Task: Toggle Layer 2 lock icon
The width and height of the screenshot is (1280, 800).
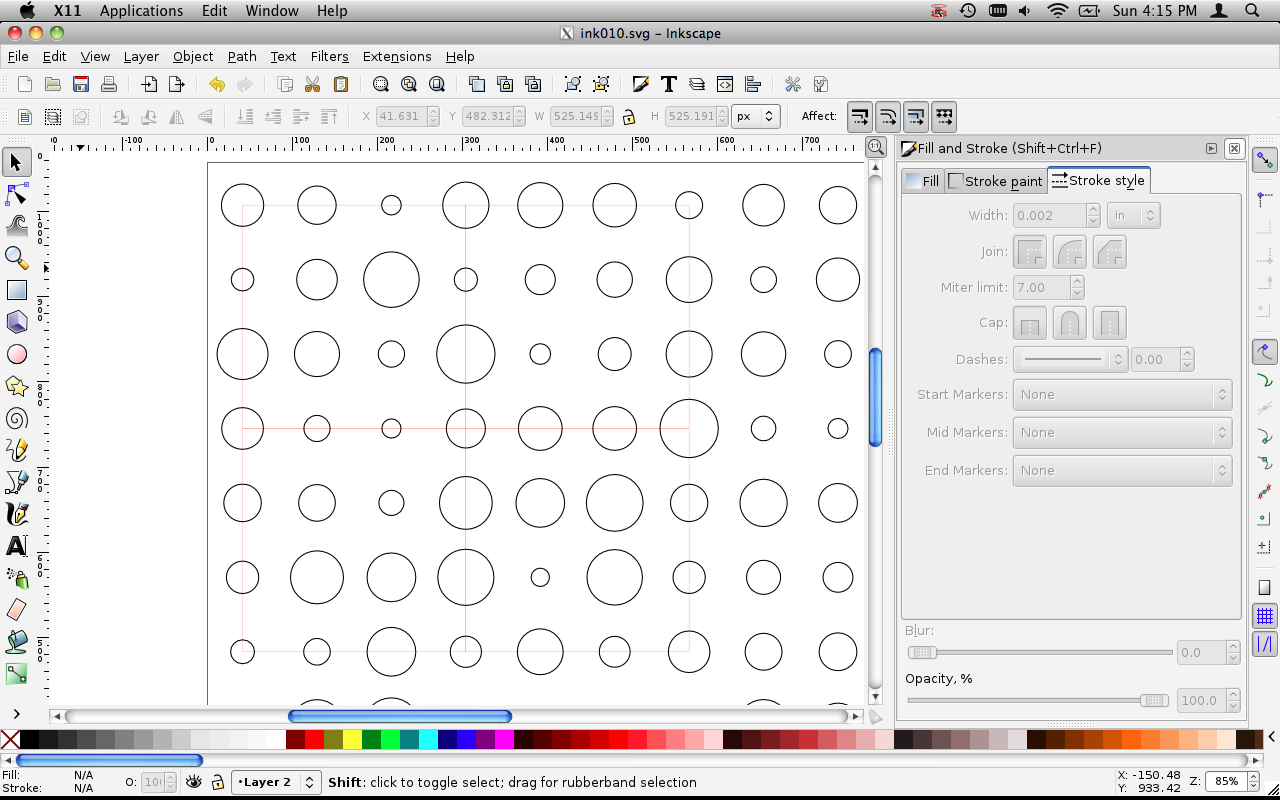Action: click(x=217, y=782)
